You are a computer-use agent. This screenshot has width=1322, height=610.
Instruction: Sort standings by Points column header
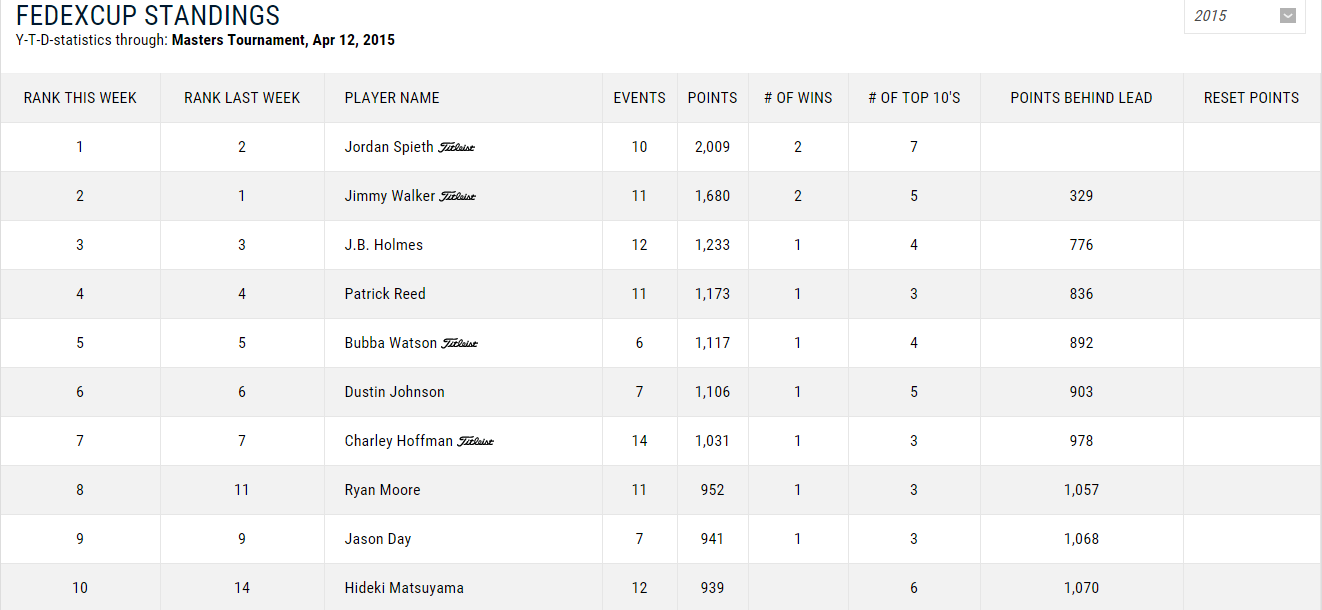click(712, 98)
